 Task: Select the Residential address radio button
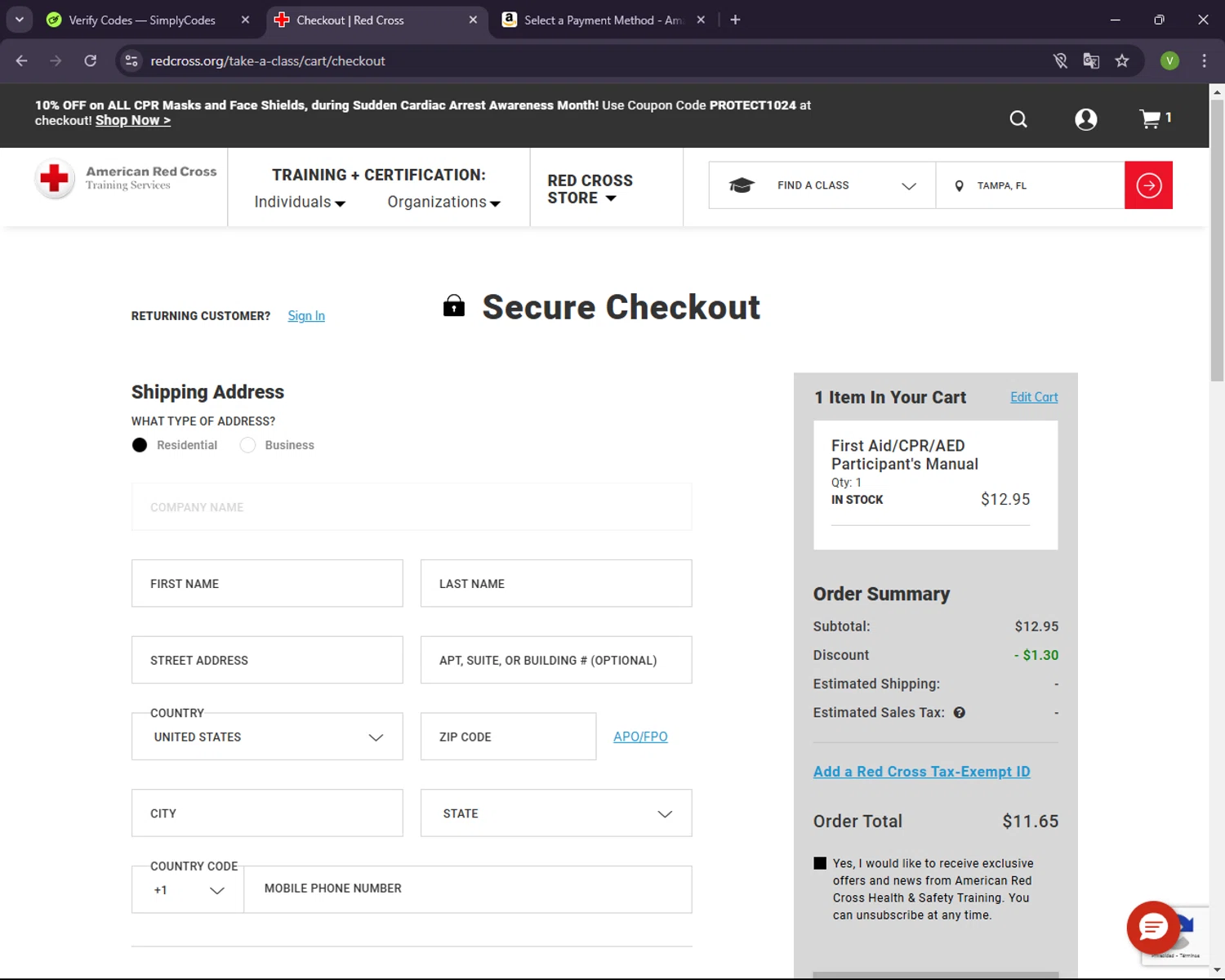[140, 445]
